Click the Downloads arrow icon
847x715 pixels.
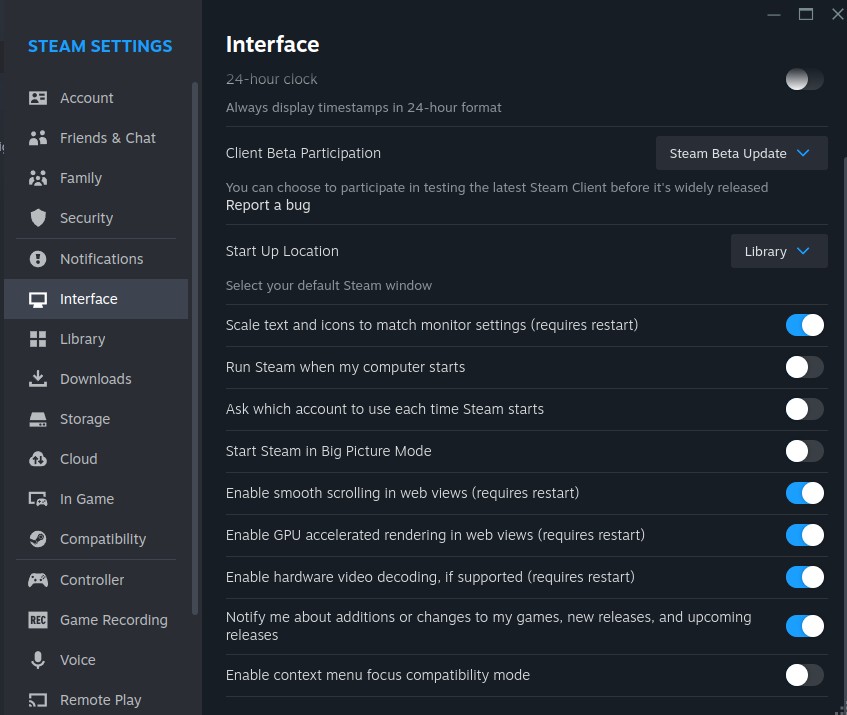(38, 379)
